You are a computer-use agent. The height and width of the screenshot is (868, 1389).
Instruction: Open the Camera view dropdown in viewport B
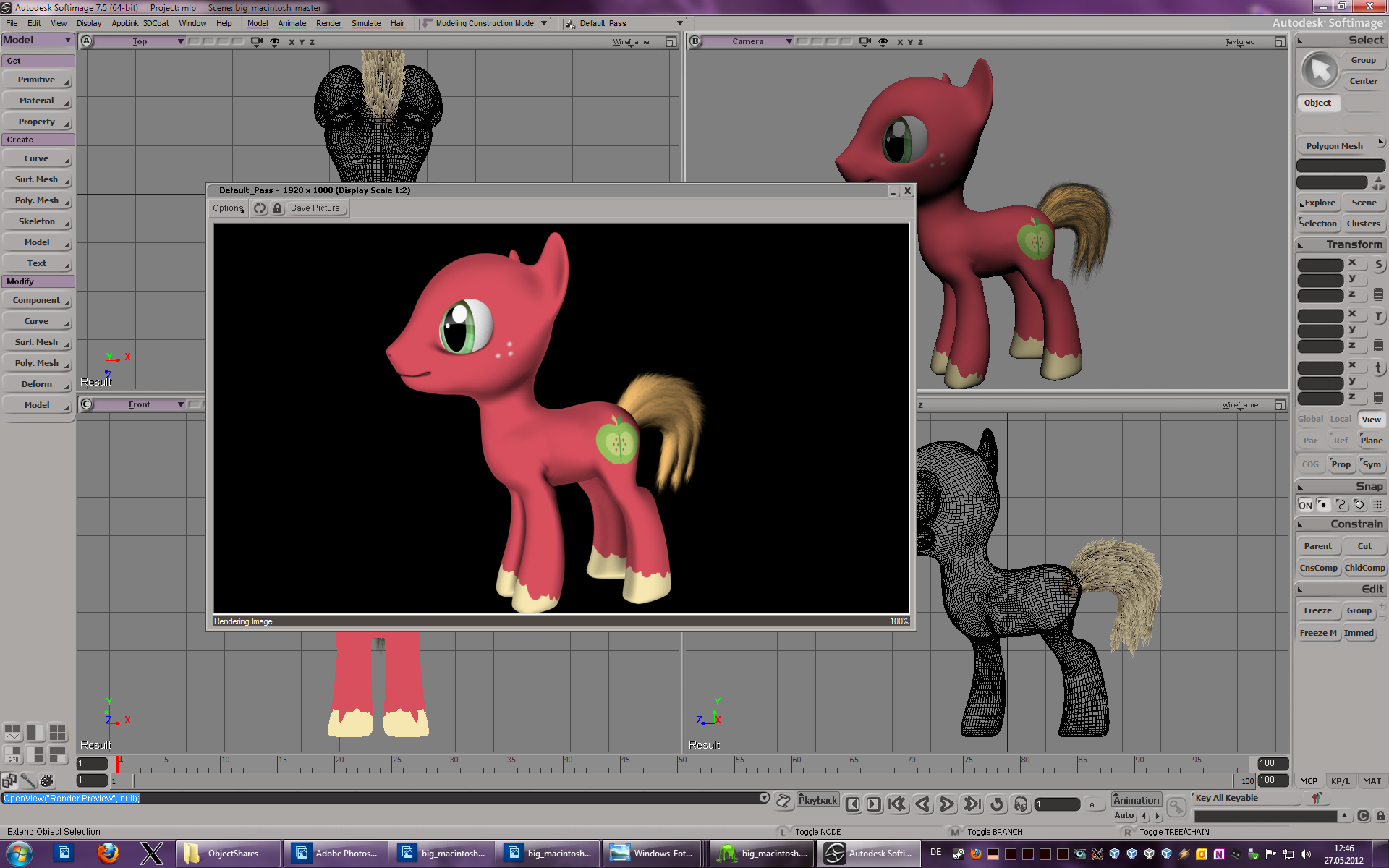click(x=748, y=41)
